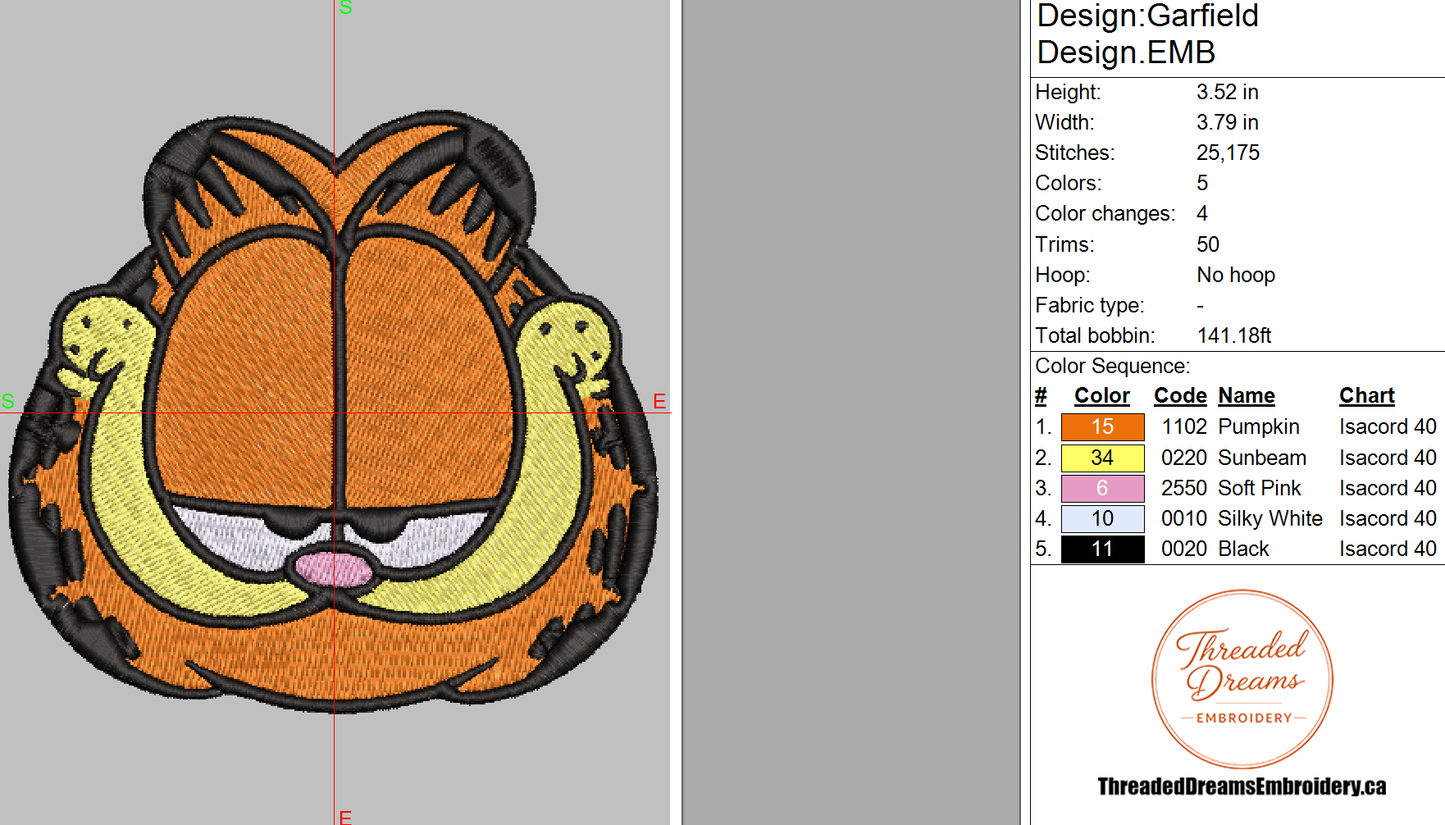Click the green S start marker at top
This screenshot has width=1445, height=825.
click(345, 7)
